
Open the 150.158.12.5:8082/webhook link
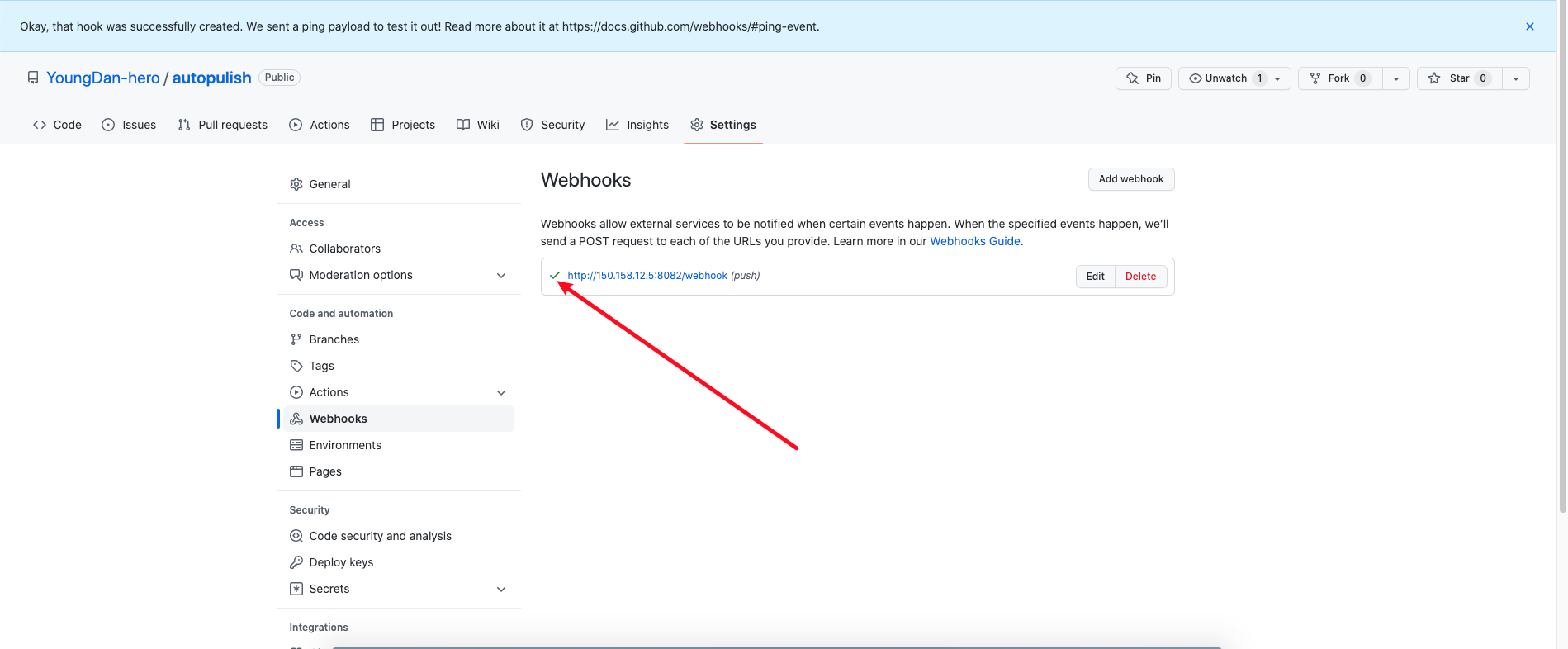[x=647, y=276]
